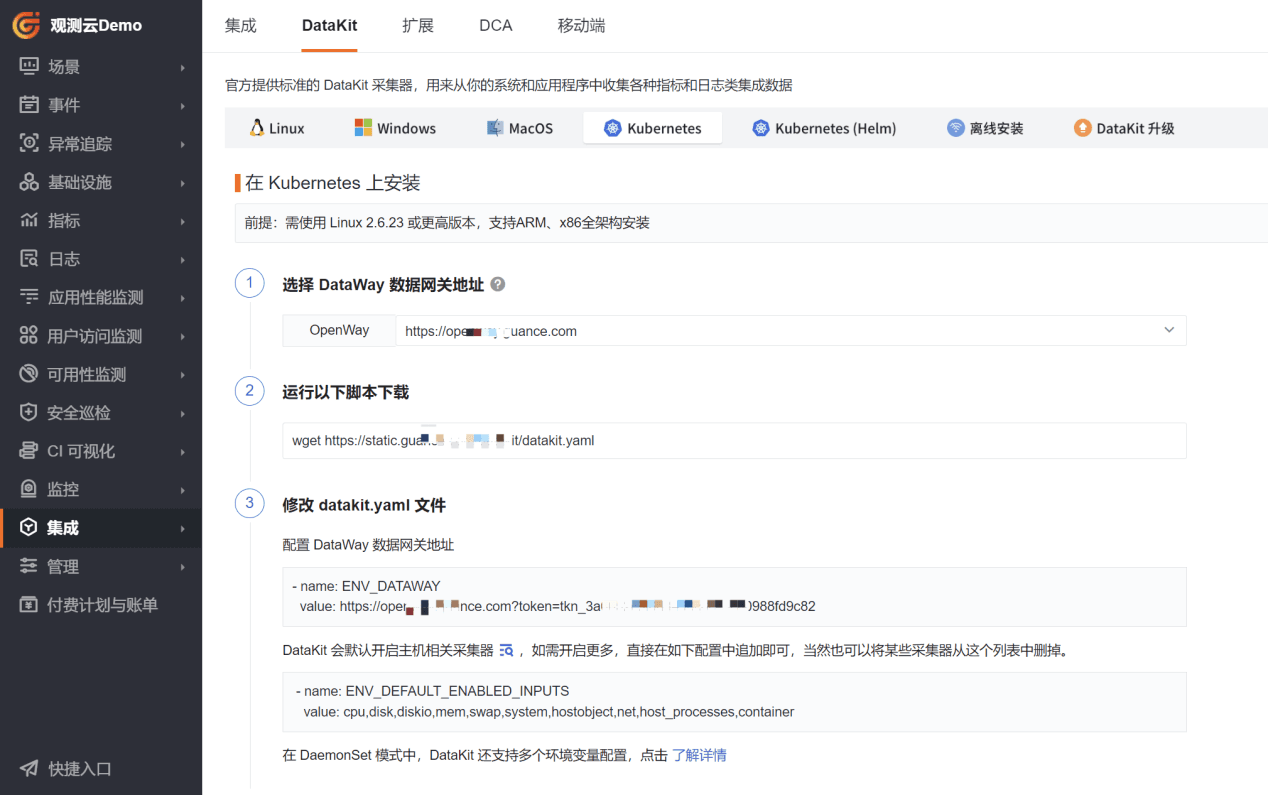Open 监控 via its sidebar icon
This screenshot has height=795, width=1268.
click(x=29, y=489)
